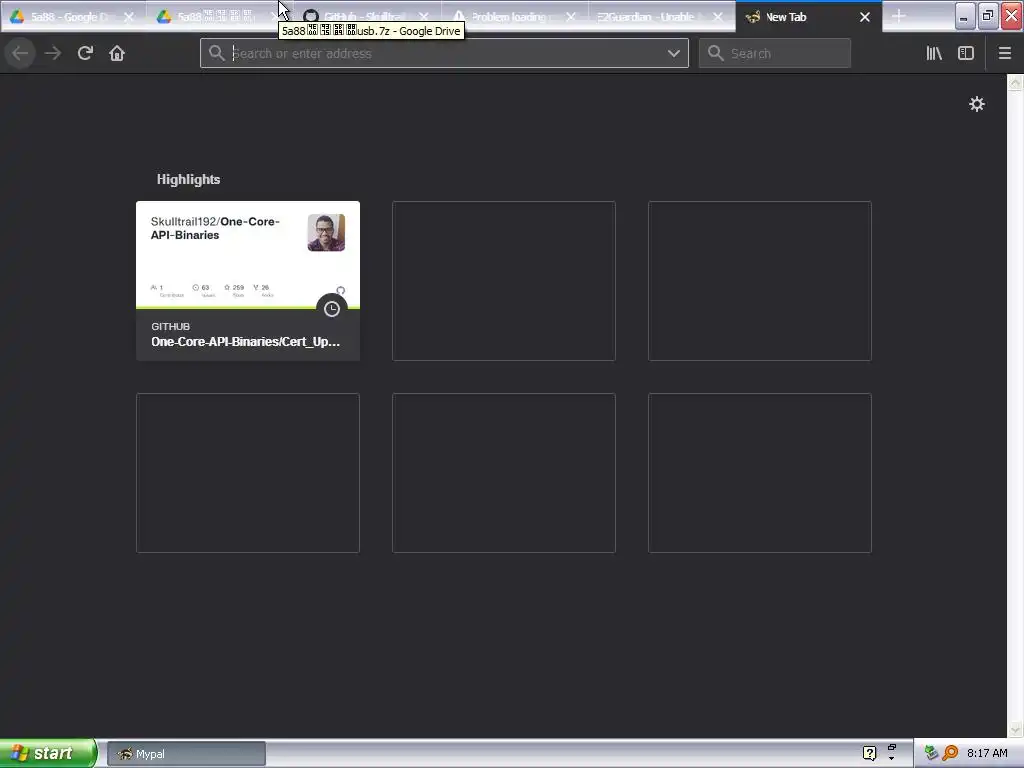Click scrollbar up arrow
The height and width of the screenshot is (768, 1024).
coord(1015,82)
